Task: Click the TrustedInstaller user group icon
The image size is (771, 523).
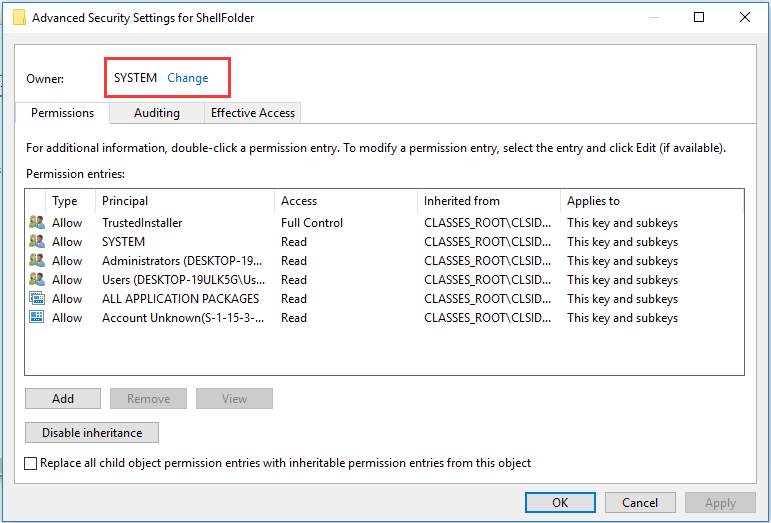Action: click(37, 223)
